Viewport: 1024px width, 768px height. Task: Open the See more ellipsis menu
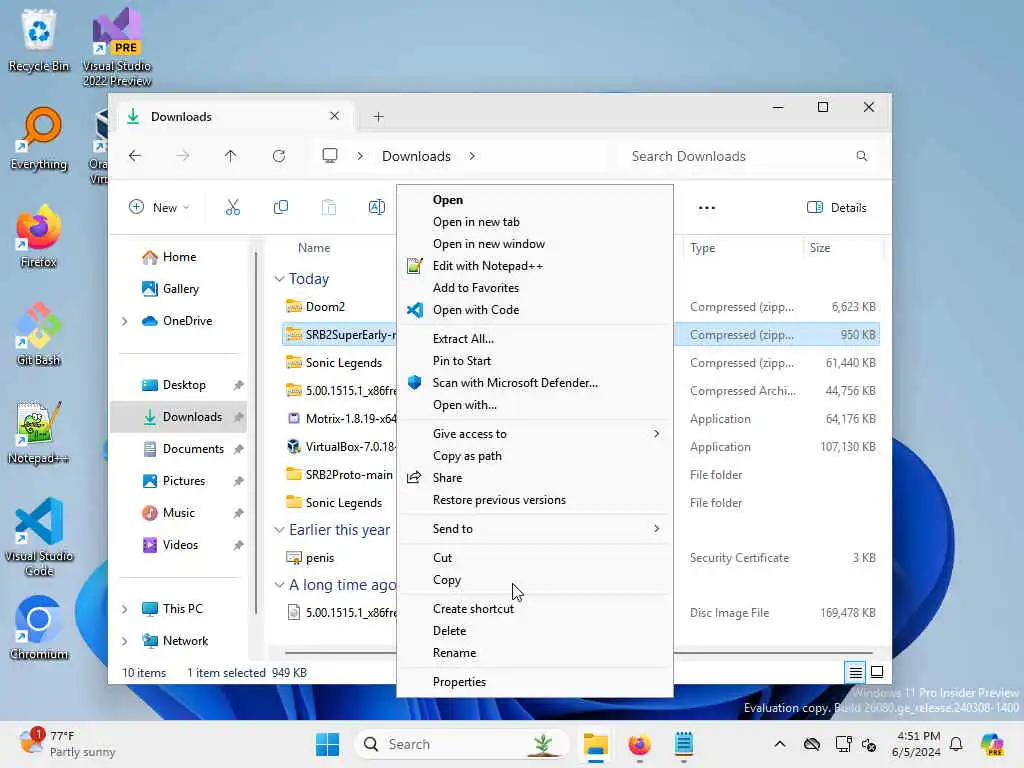(x=707, y=208)
